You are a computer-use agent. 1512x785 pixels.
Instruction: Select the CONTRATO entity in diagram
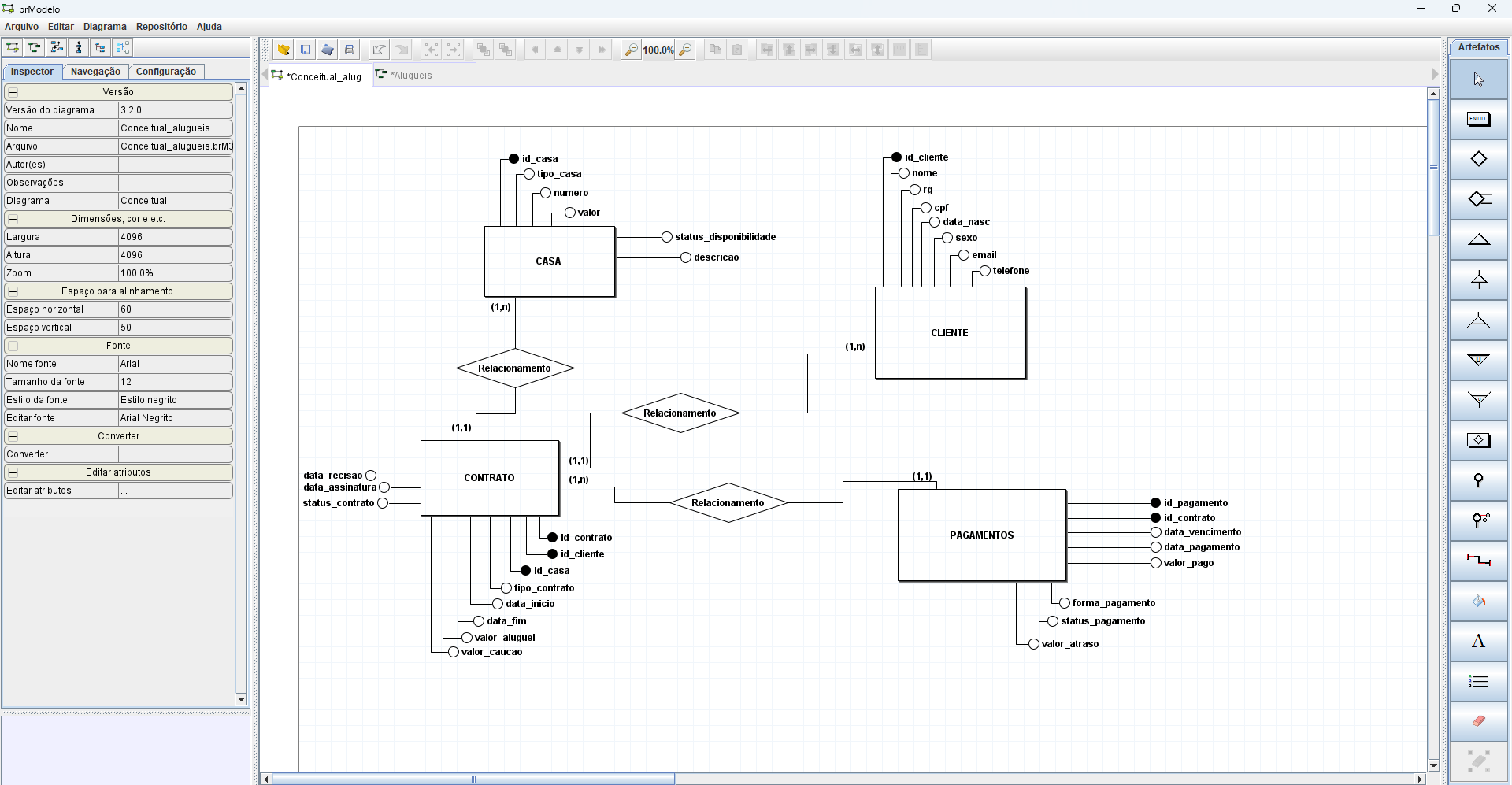coord(489,478)
